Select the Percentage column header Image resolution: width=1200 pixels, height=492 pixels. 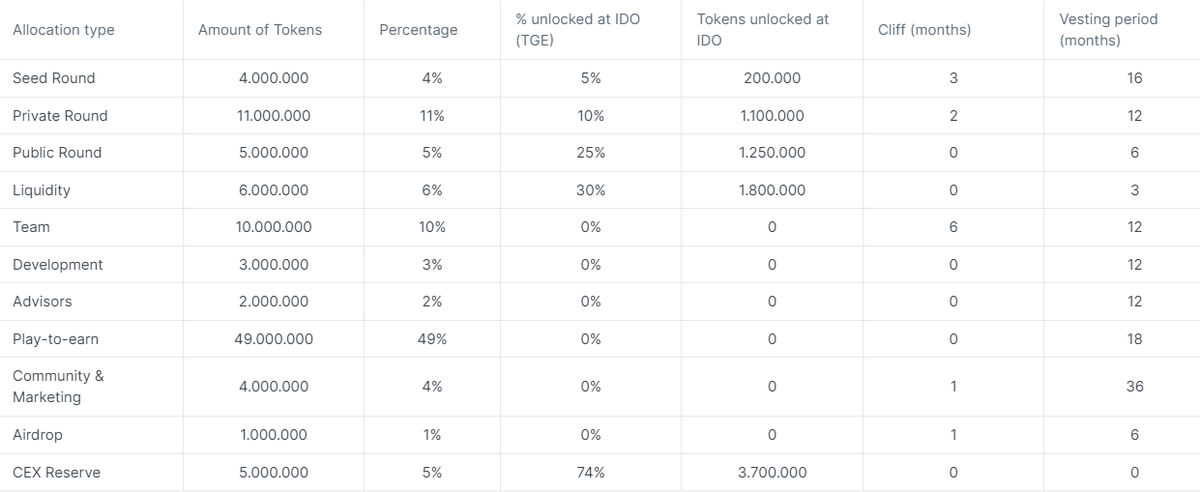tap(418, 30)
